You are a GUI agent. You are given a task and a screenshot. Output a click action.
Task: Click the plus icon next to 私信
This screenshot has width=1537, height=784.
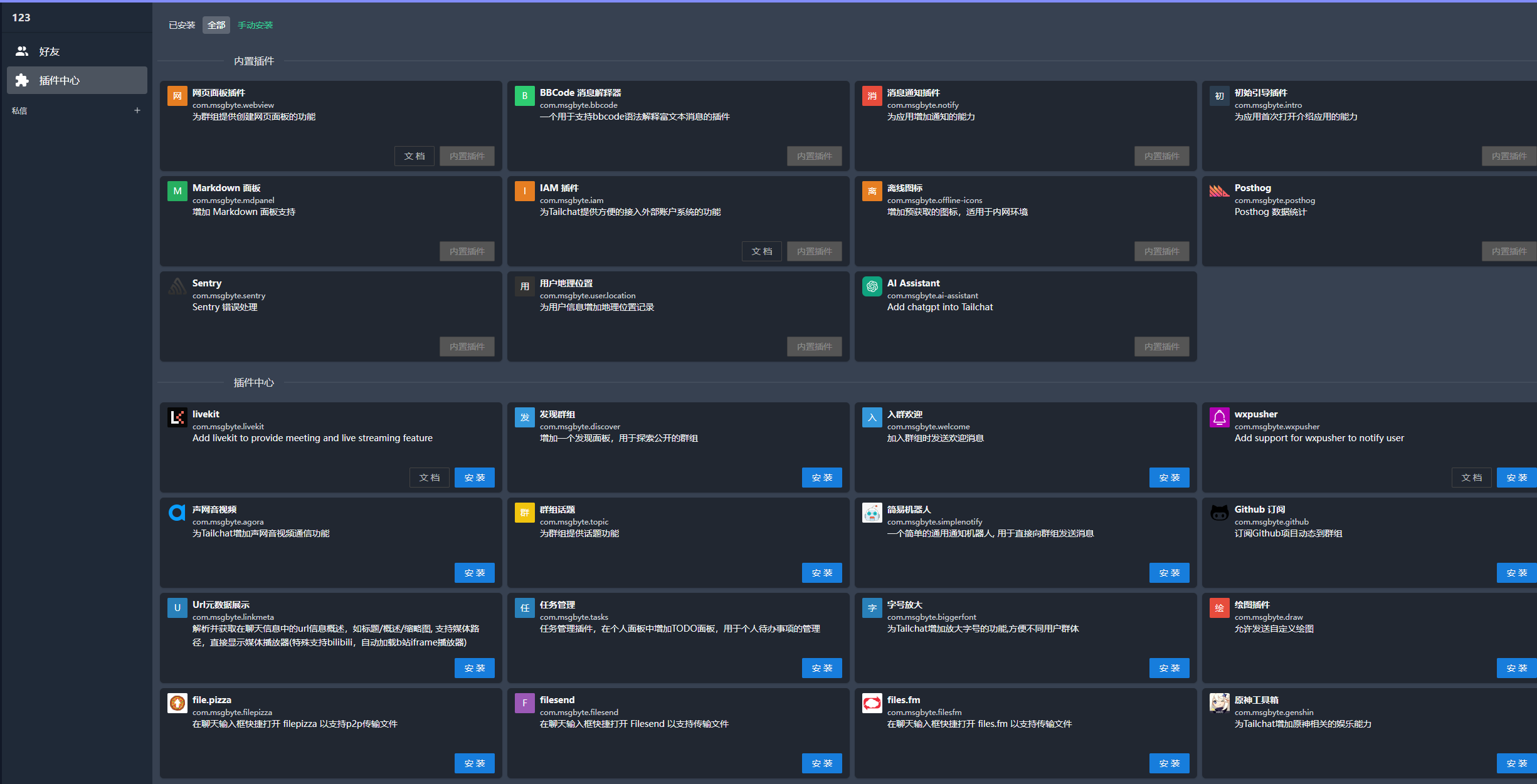click(x=137, y=110)
